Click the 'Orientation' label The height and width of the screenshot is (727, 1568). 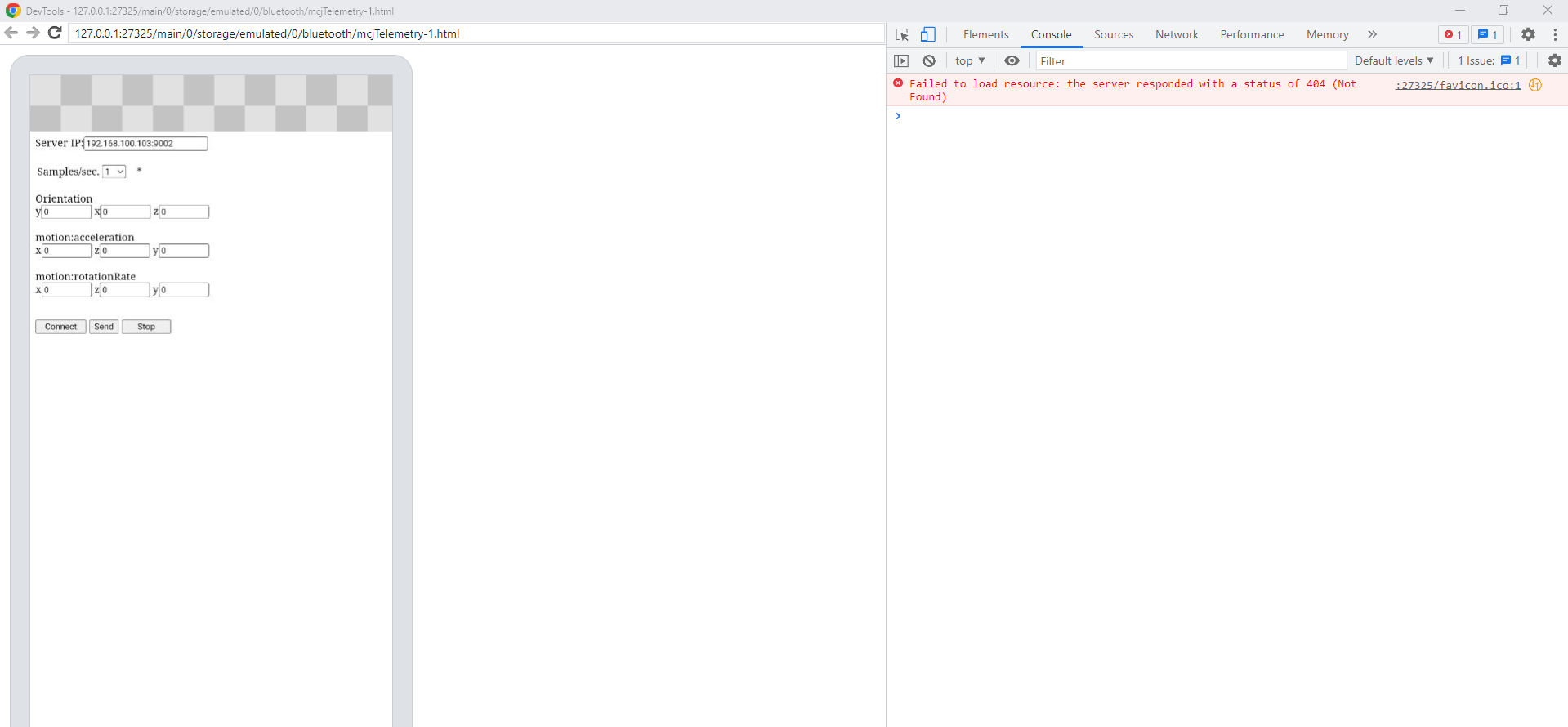pos(64,198)
